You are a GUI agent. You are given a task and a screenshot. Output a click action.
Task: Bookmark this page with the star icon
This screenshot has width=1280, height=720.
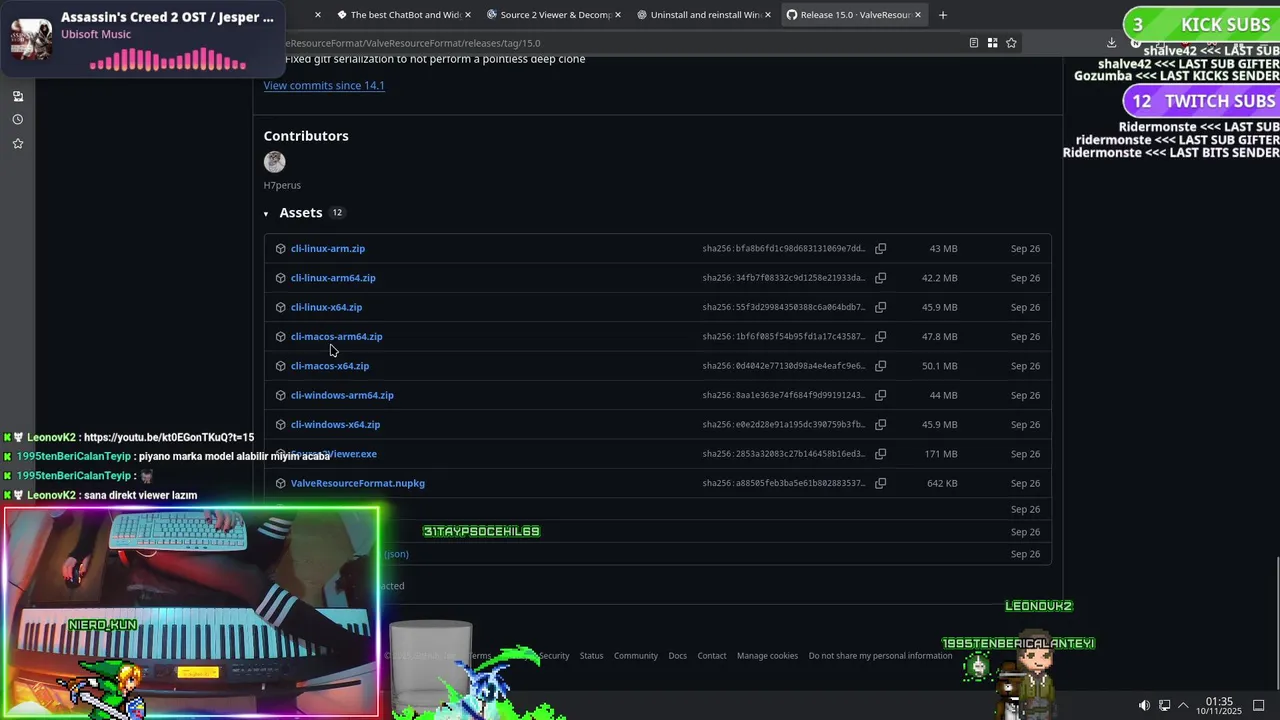(x=1011, y=43)
